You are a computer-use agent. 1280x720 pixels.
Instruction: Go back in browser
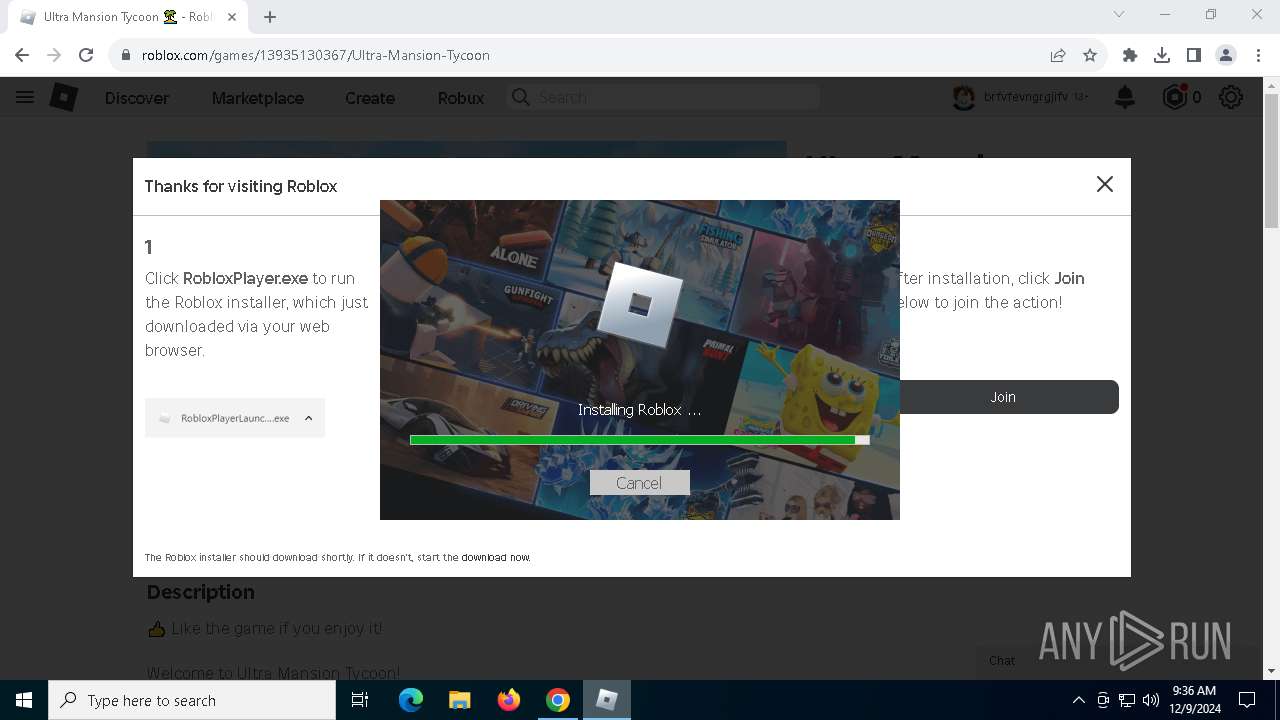click(x=22, y=55)
